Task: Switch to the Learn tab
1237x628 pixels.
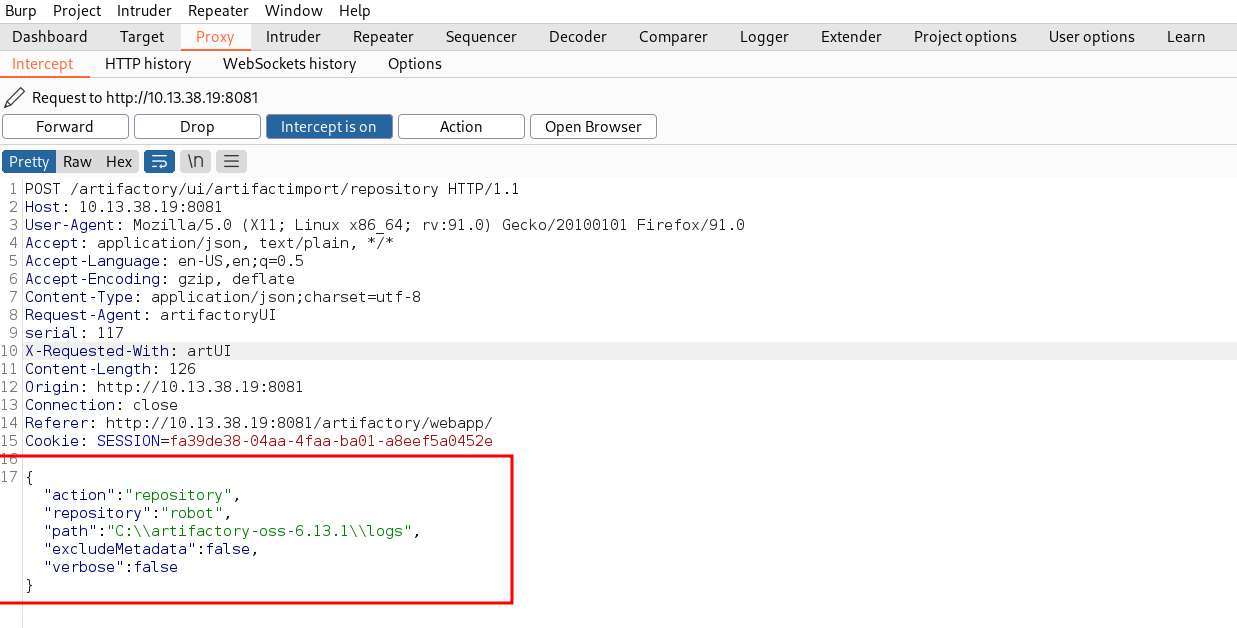Action: click(x=1186, y=37)
